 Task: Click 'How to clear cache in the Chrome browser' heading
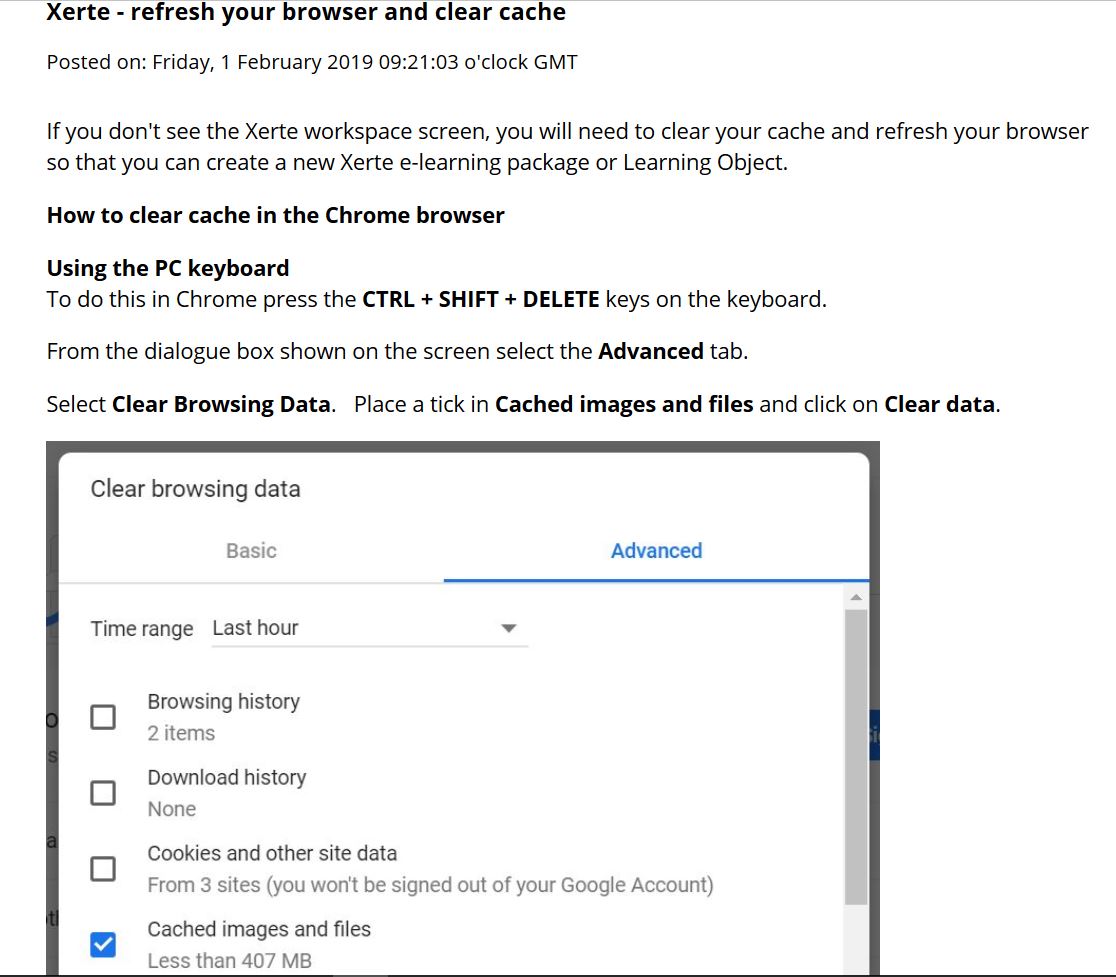[275, 215]
